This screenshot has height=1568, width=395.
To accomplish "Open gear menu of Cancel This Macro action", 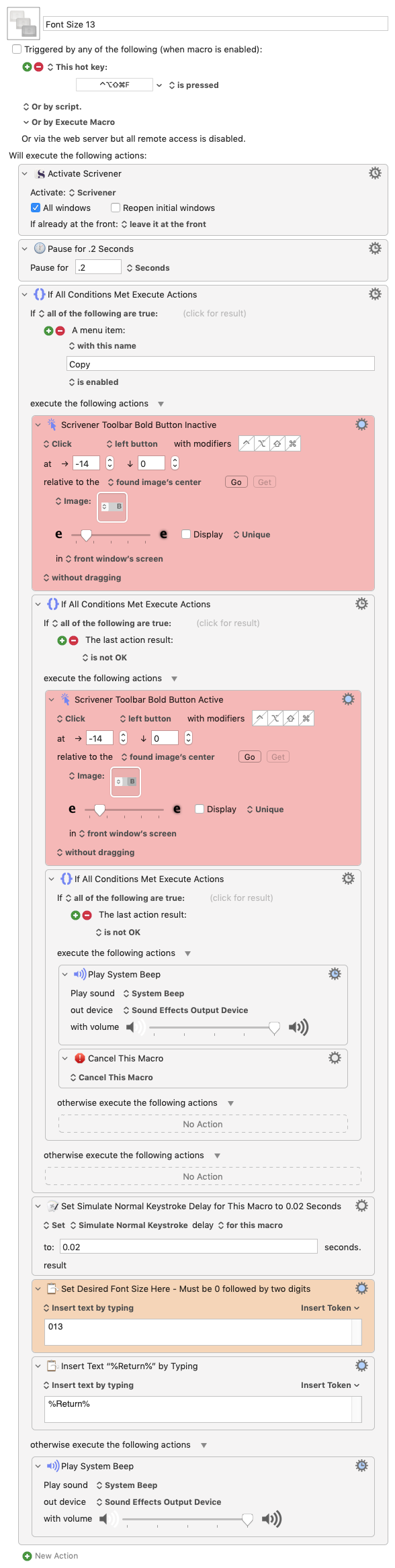I will click(335, 1058).
